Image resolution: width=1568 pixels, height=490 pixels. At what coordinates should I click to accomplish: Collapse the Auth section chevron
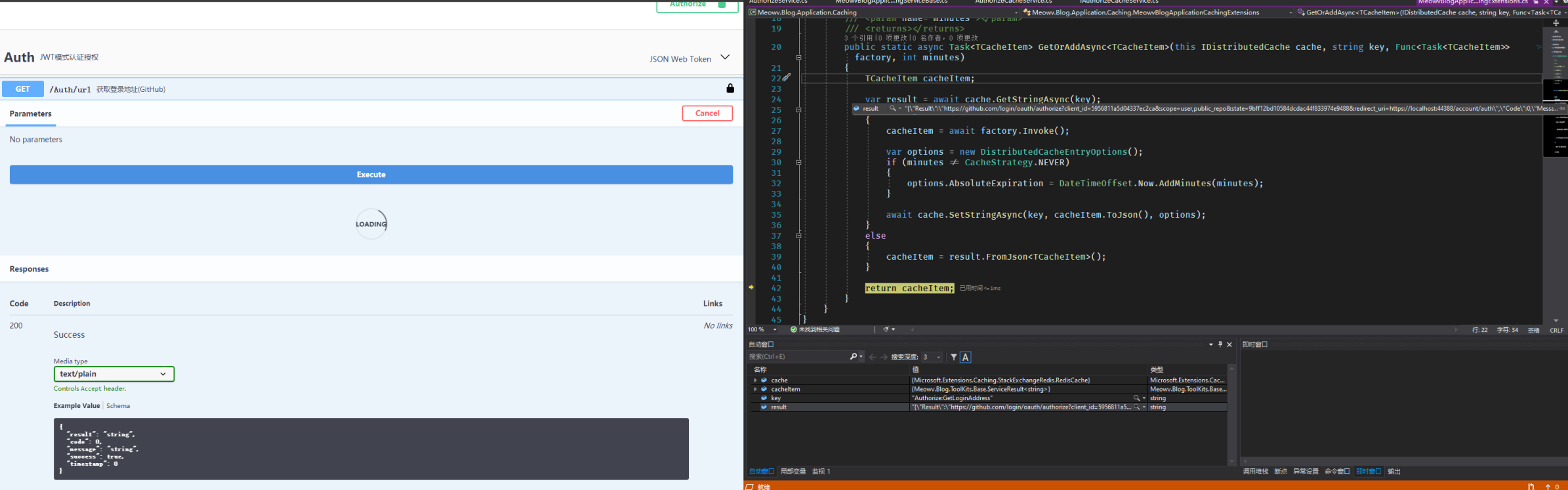[725, 57]
